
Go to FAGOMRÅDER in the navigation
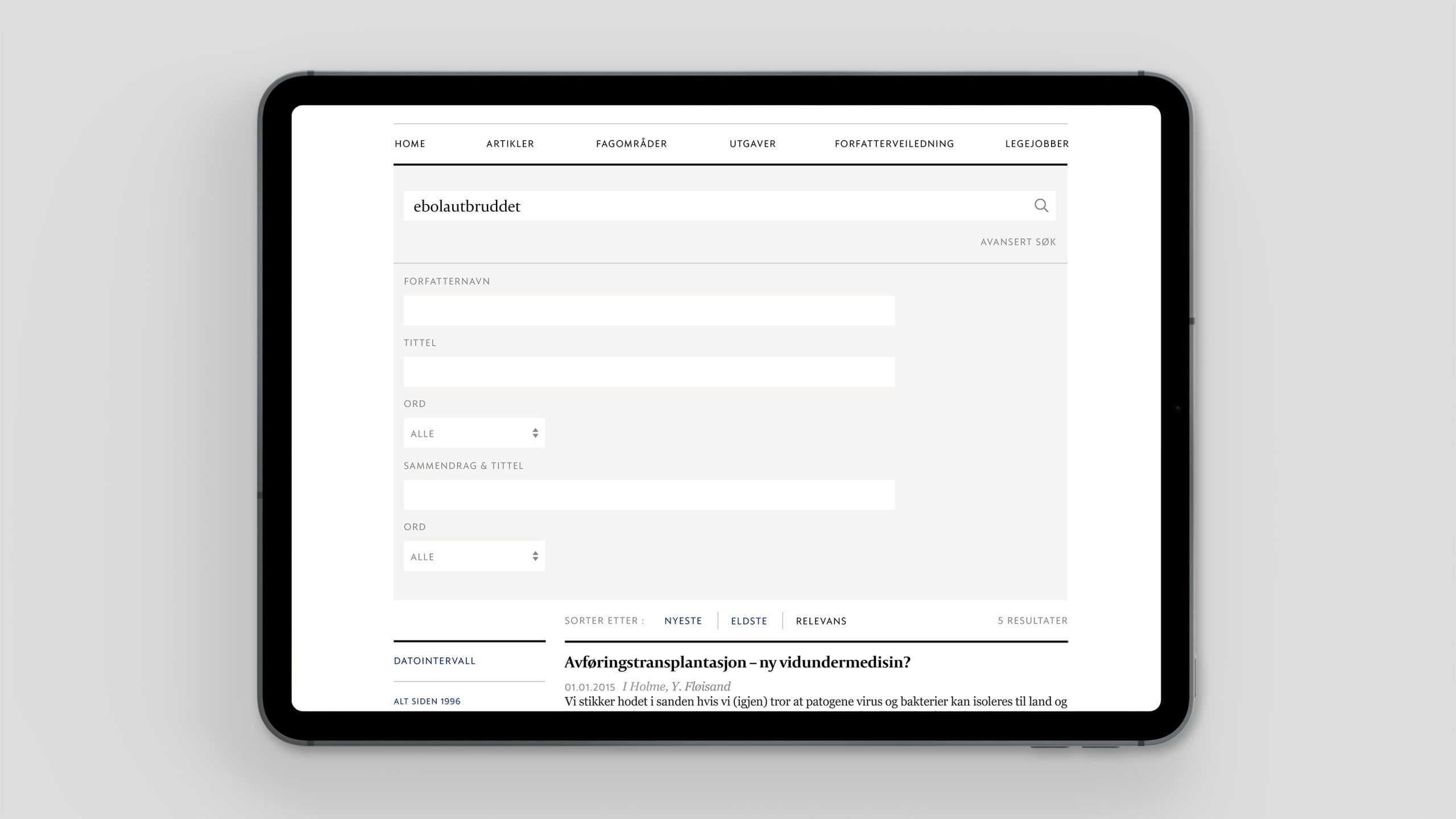631,144
